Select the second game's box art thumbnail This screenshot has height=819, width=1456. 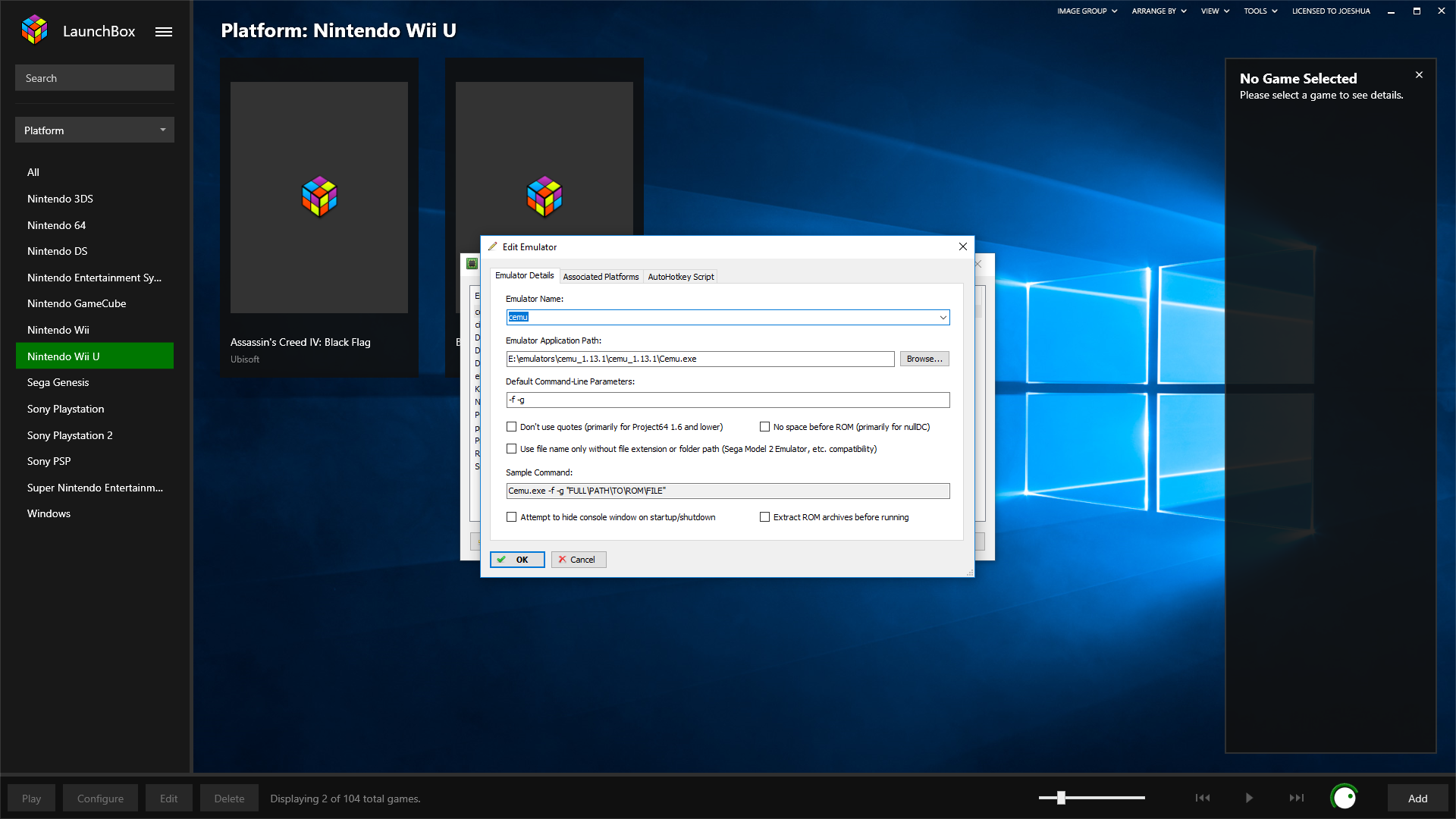pyautogui.click(x=544, y=158)
